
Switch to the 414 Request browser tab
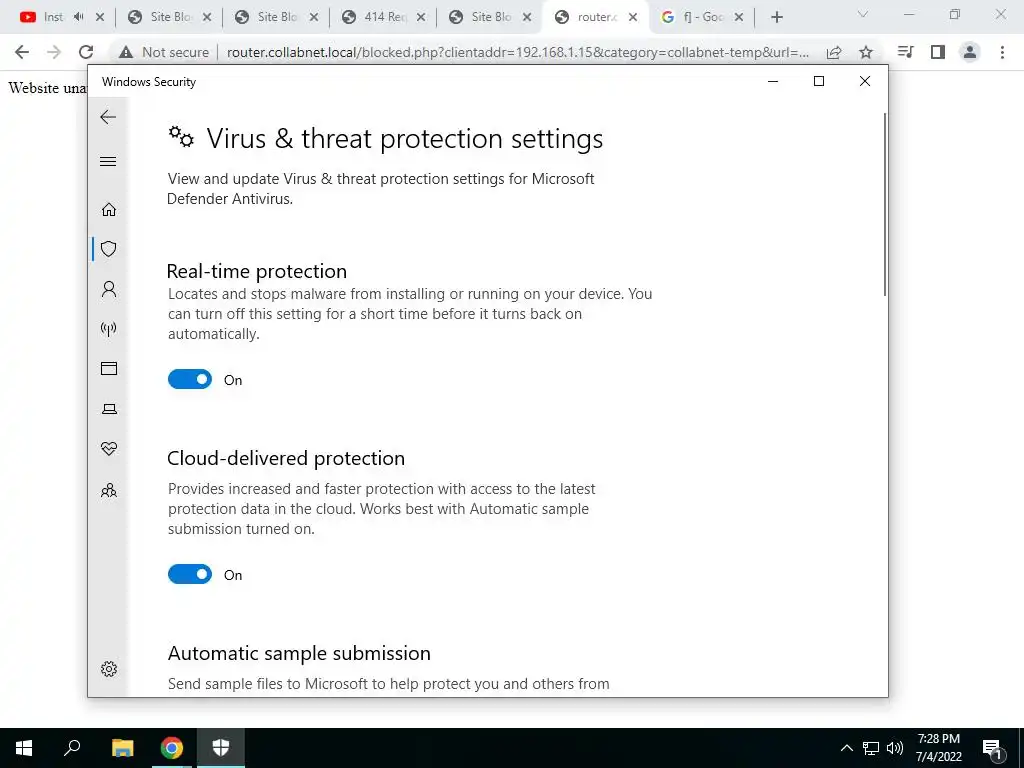click(x=384, y=17)
